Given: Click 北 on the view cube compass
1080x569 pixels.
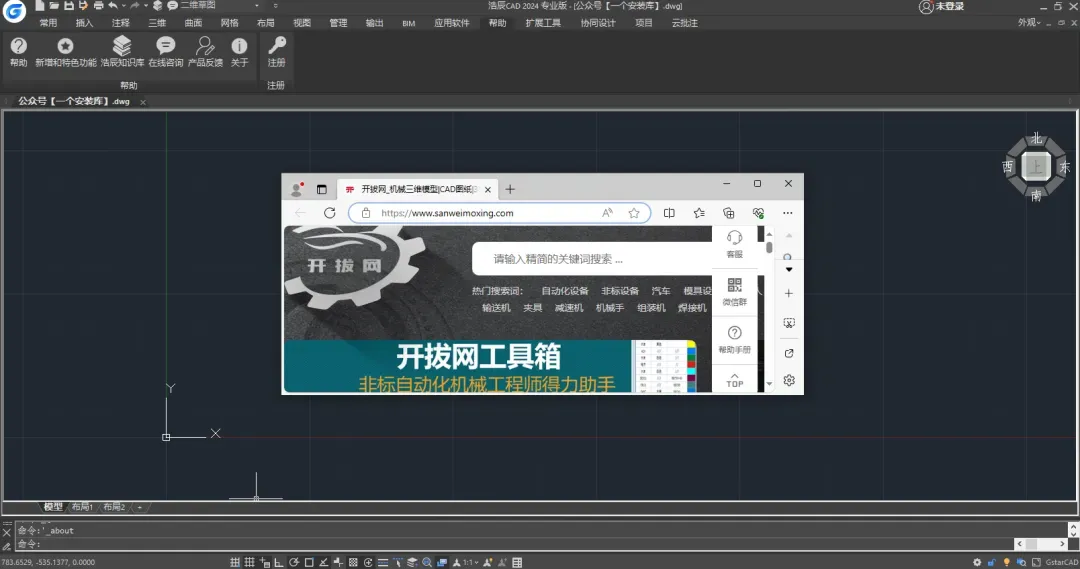Looking at the screenshot, I should (x=1036, y=139).
